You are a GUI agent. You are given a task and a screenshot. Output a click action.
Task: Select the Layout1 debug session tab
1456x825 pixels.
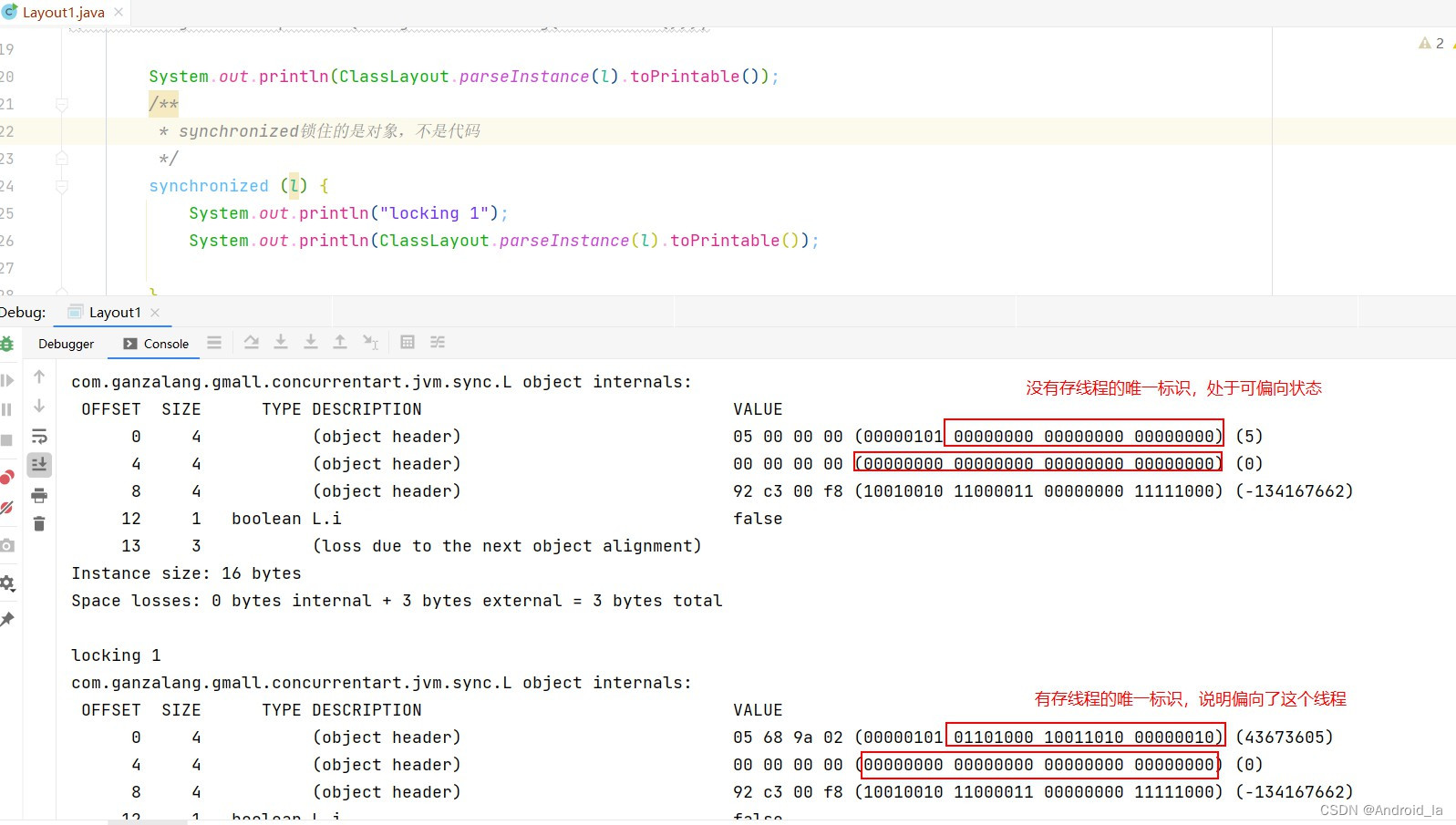click(115, 312)
